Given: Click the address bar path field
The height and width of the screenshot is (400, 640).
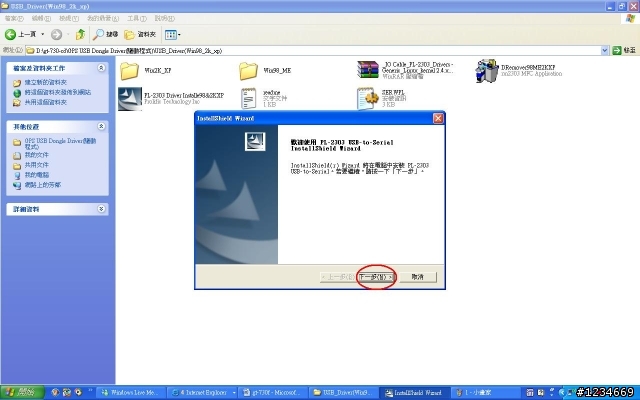Looking at the screenshot, I should (313, 51).
